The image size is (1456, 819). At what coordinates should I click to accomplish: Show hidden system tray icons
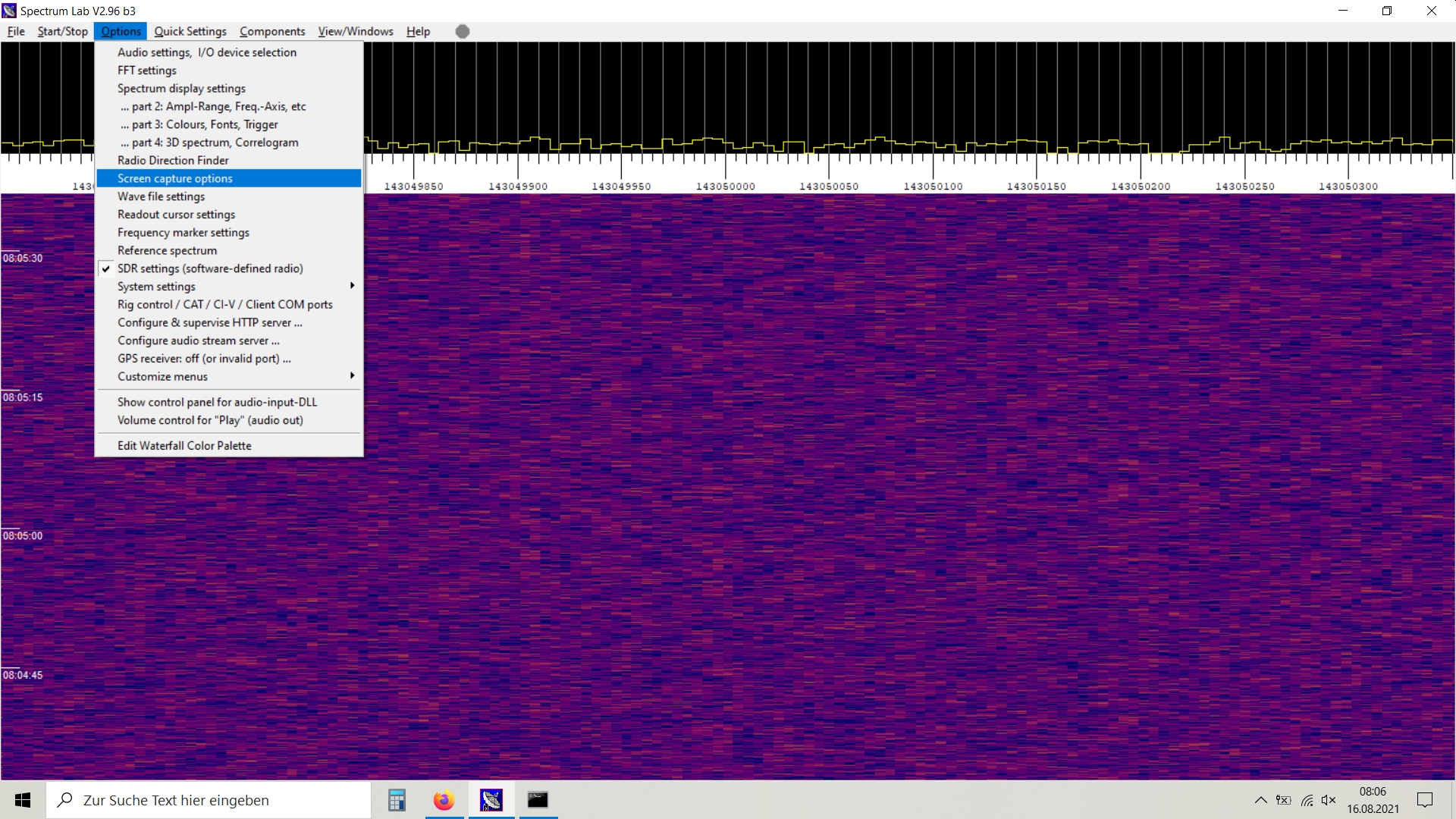pos(1260,800)
